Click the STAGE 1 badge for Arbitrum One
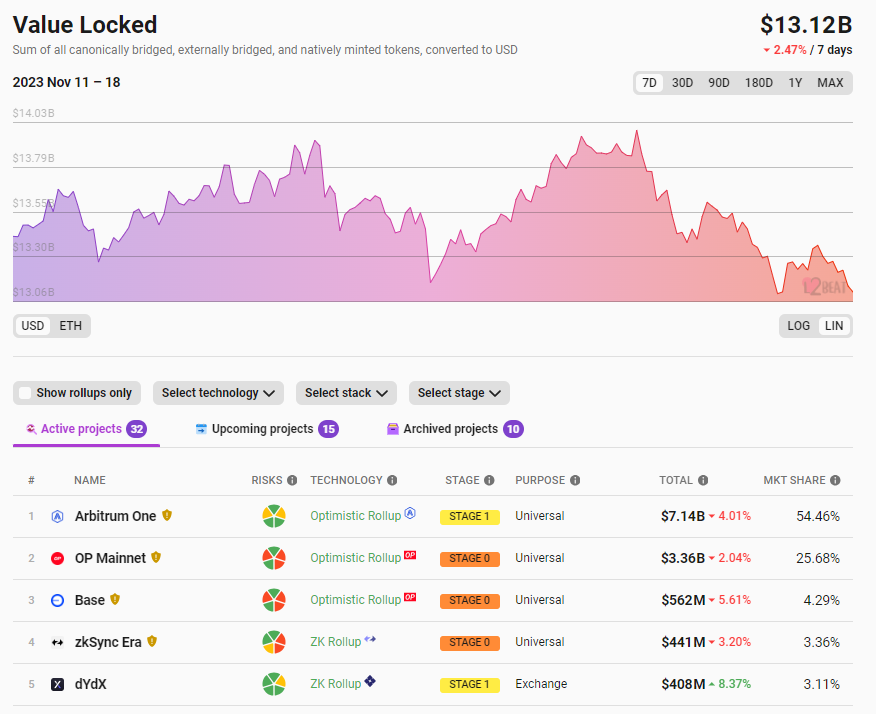Image resolution: width=876 pixels, height=714 pixels. 469,517
